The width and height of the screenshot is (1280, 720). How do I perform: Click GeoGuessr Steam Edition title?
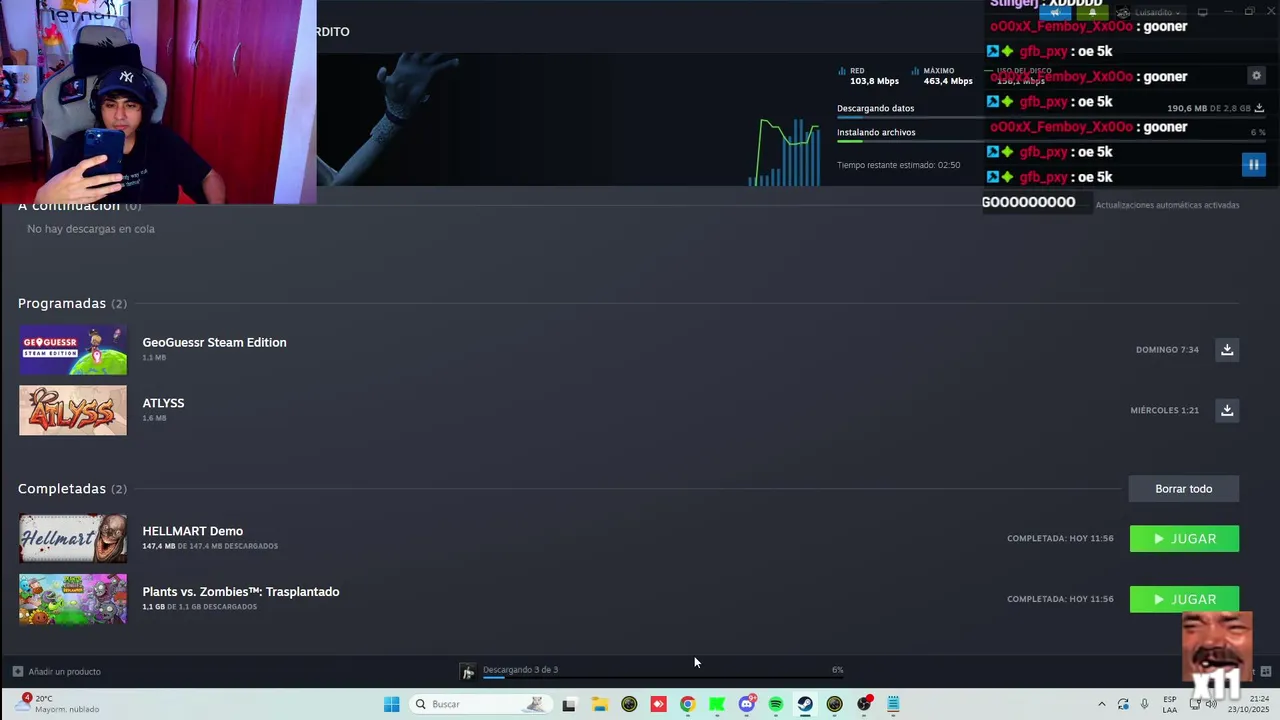pyautogui.click(x=214, y=342)
